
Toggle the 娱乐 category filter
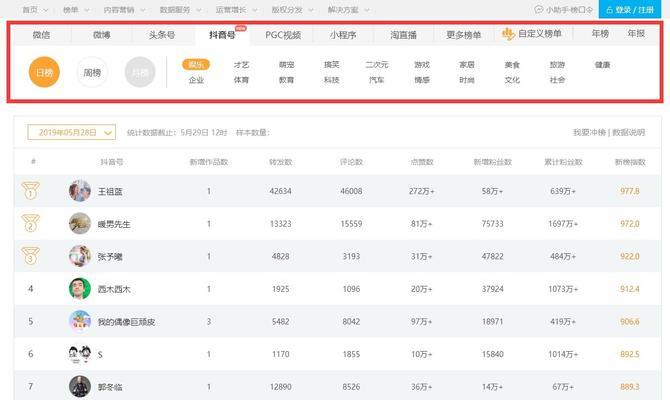tap(196, 65)
